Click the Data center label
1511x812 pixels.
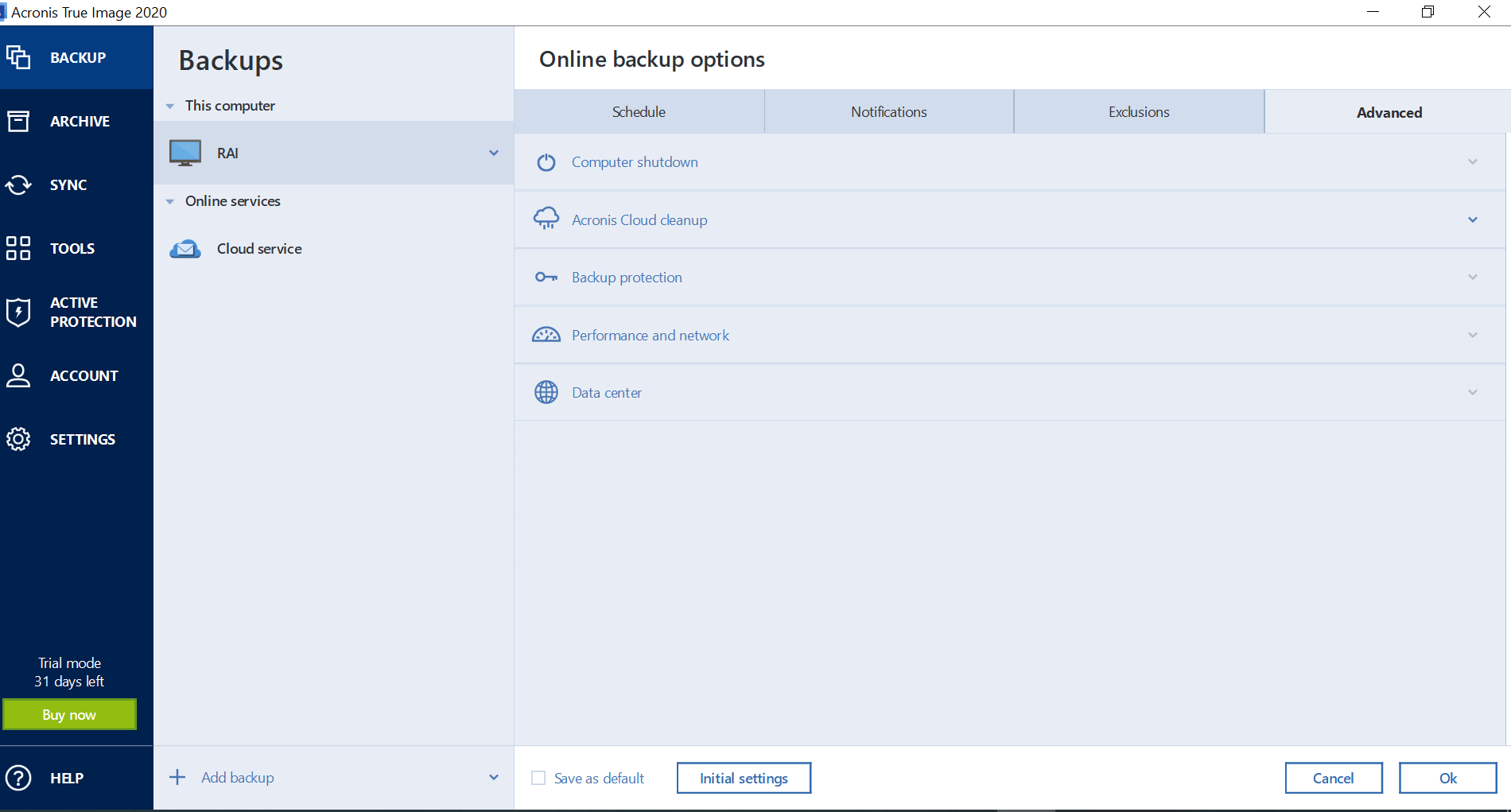pos(607,392)
